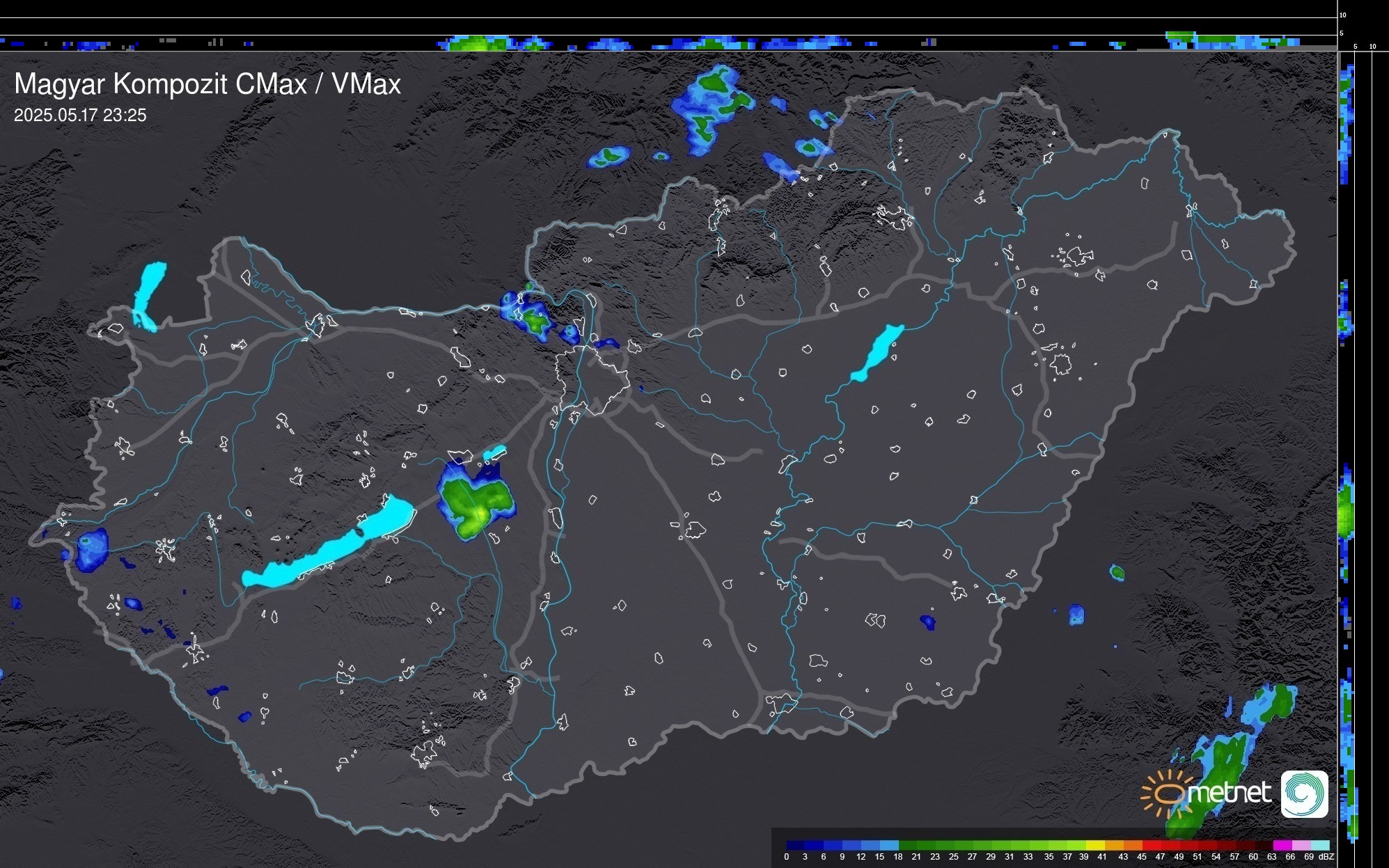Select the light cyan 69 dBZ legend swatch
Viewport: 1389px width, 868px height.
[x=1320, y=845]
